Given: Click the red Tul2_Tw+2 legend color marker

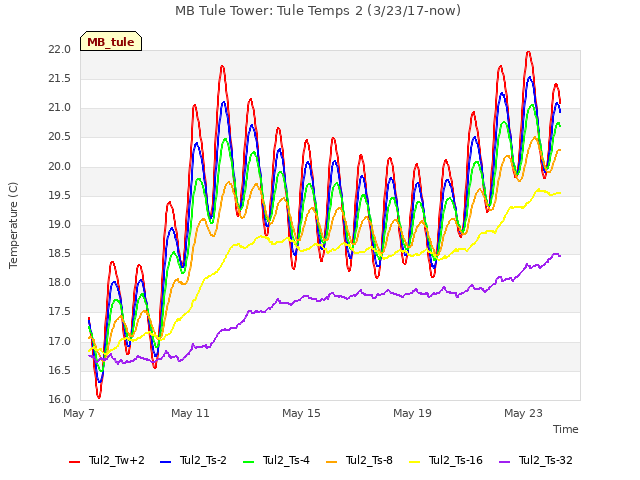Looking at the screenshot, I should coord(74,462).
